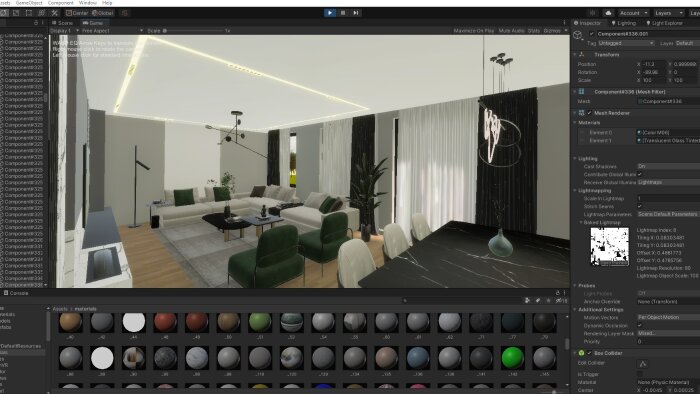Open the Display 1 dropdown
The image size is (700, 394).
pos(64,31)
